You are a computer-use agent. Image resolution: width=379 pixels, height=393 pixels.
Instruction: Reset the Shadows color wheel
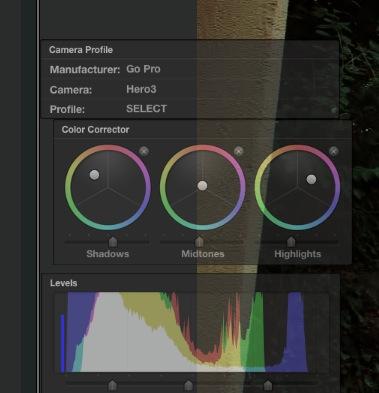[144, 151]
